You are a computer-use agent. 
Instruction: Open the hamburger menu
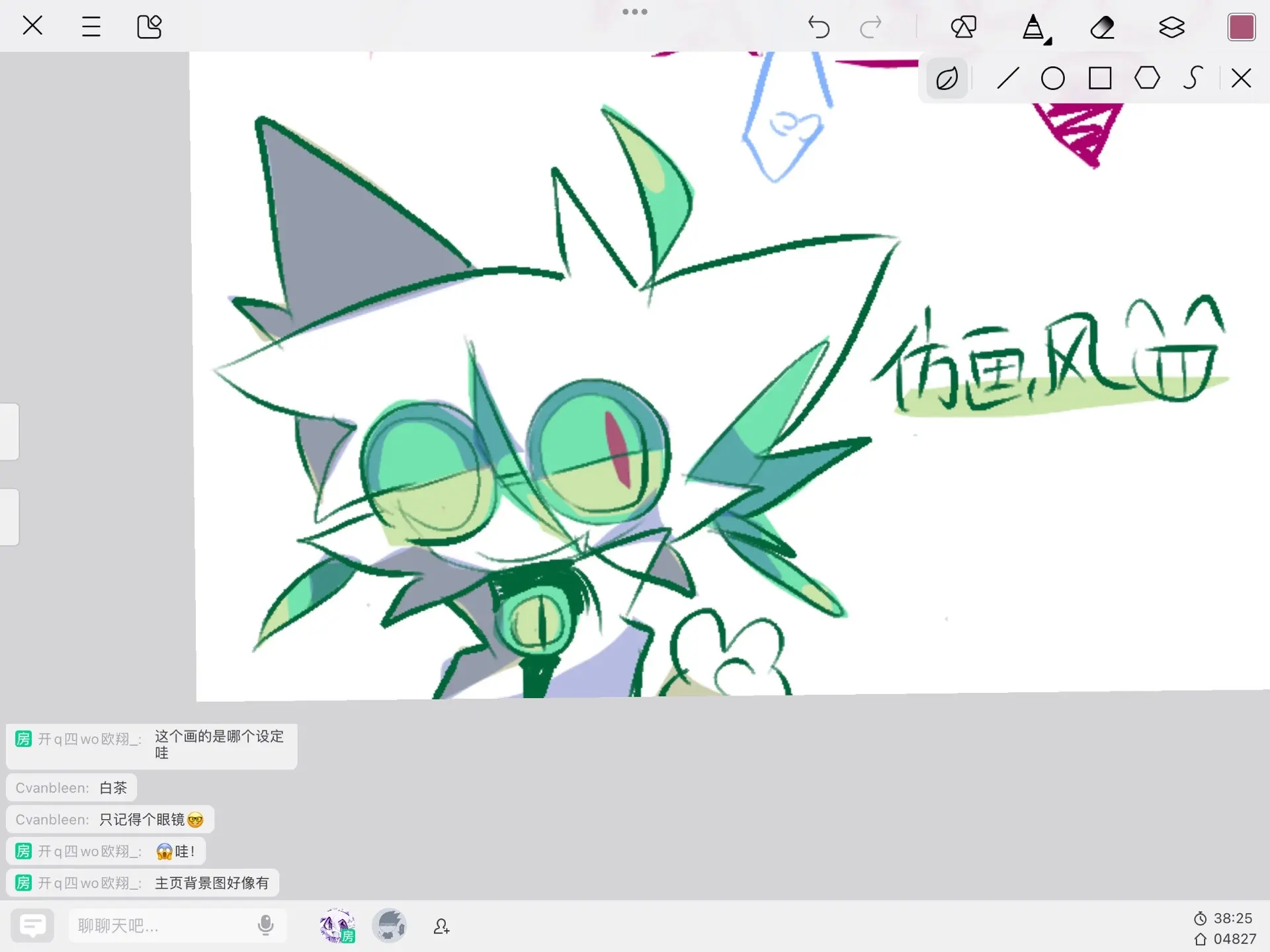91,27
